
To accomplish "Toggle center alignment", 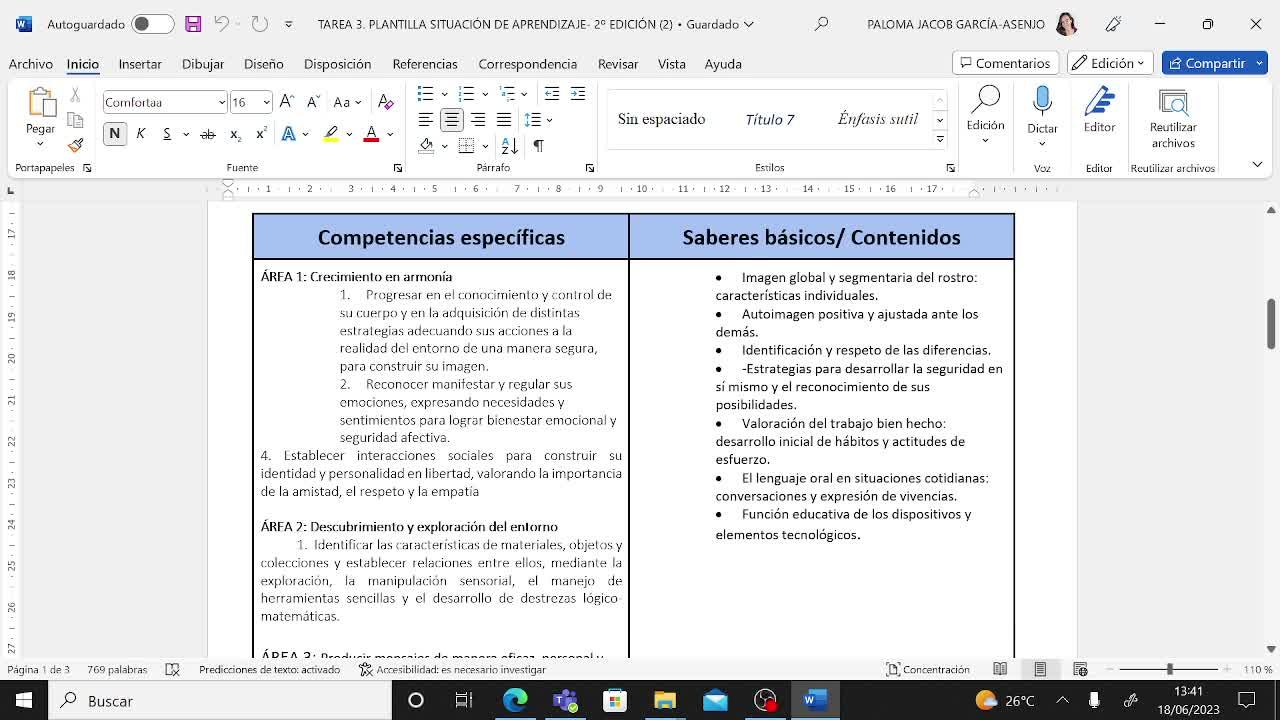I will tap(452, 120).
